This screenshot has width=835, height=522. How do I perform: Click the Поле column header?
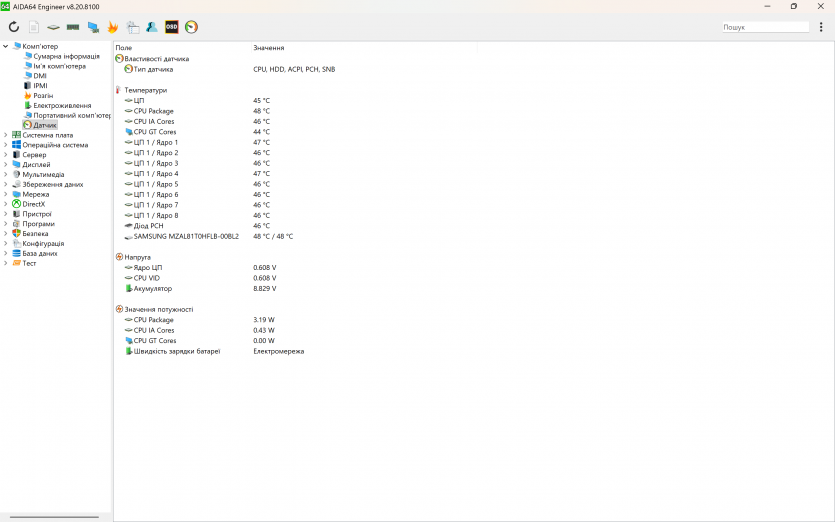pyautogui.click(x=124, y=47)
